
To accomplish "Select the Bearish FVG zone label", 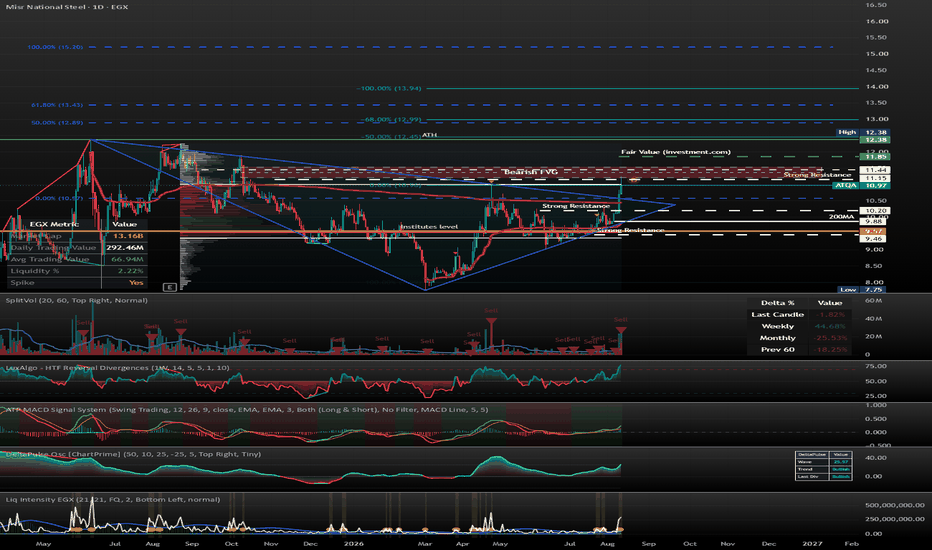I will (531, 172).
